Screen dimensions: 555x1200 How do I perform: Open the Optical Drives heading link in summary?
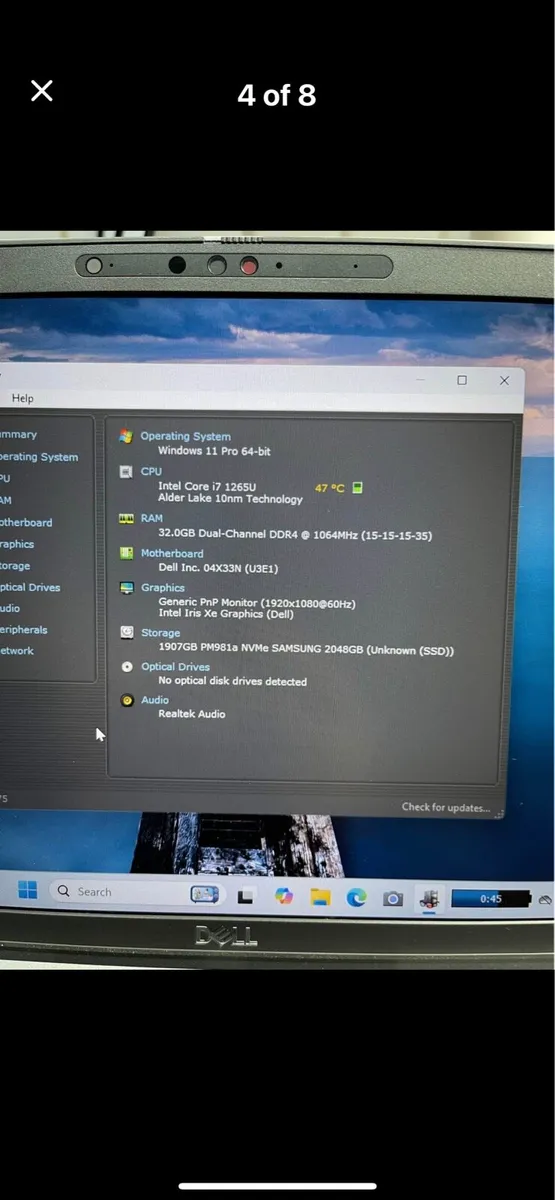[x=176, y=666]
